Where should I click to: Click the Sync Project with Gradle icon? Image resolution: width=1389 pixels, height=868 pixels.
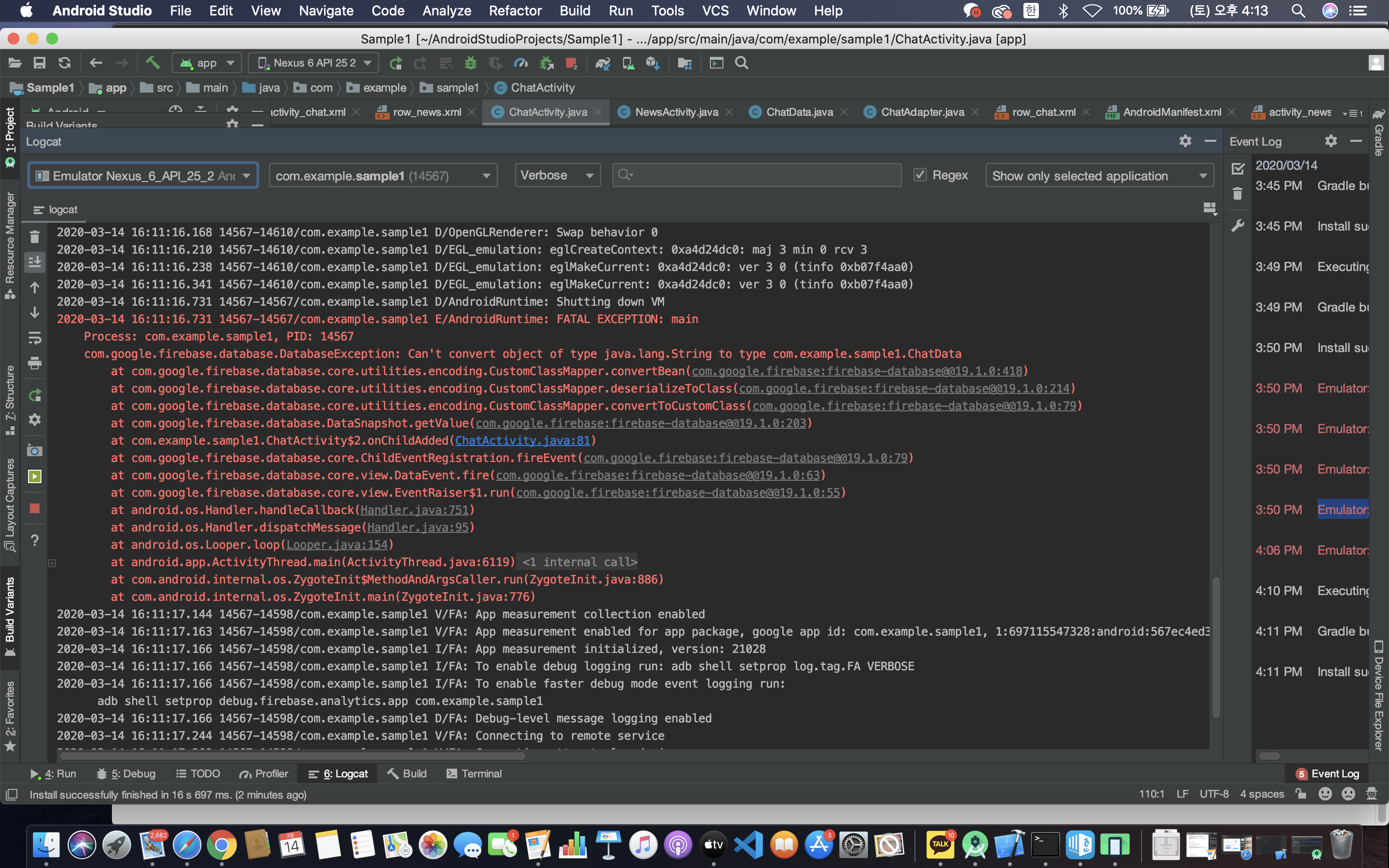[x=602, y=63]
